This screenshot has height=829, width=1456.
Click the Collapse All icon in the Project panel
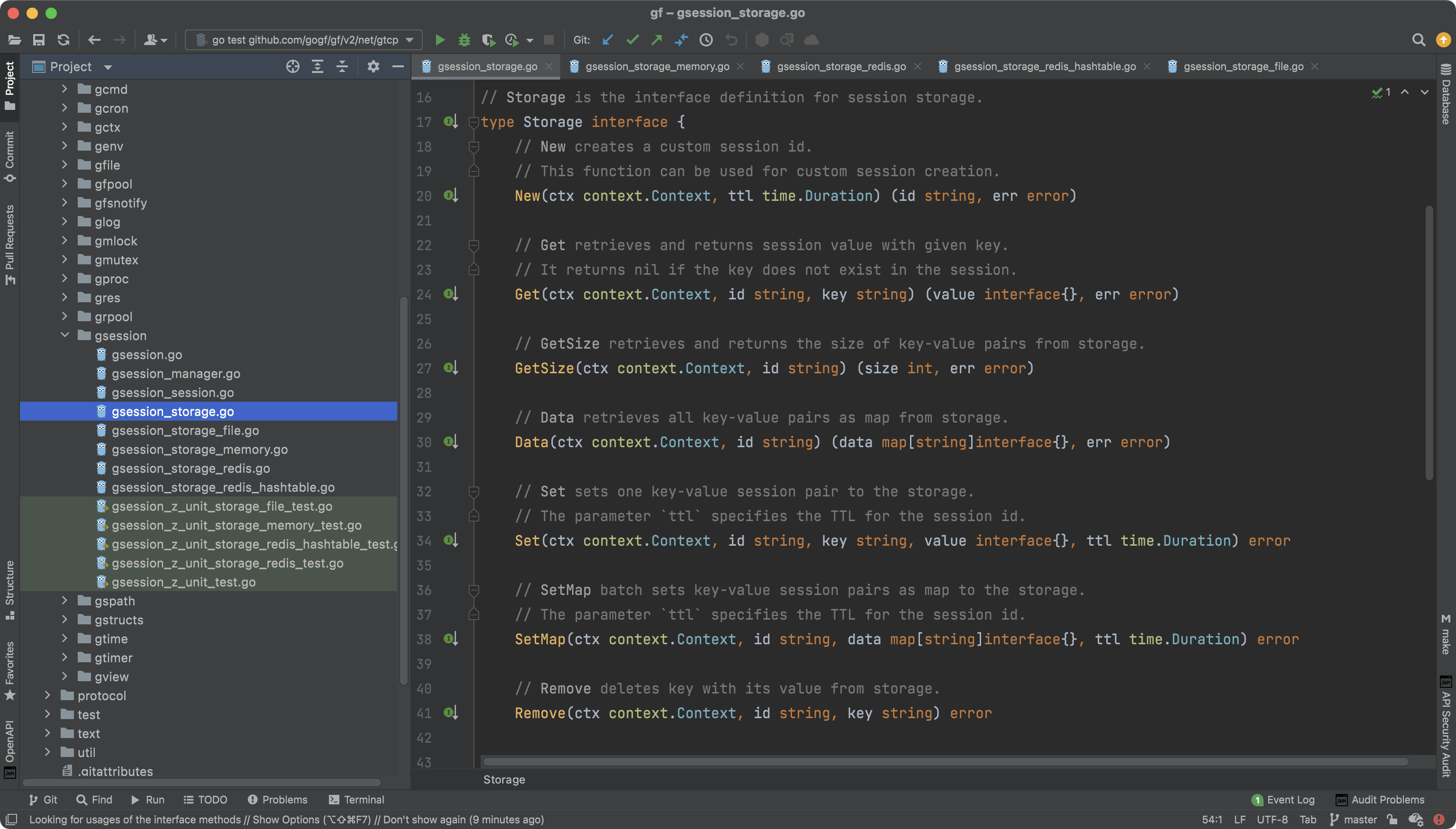tap(342, 67)
